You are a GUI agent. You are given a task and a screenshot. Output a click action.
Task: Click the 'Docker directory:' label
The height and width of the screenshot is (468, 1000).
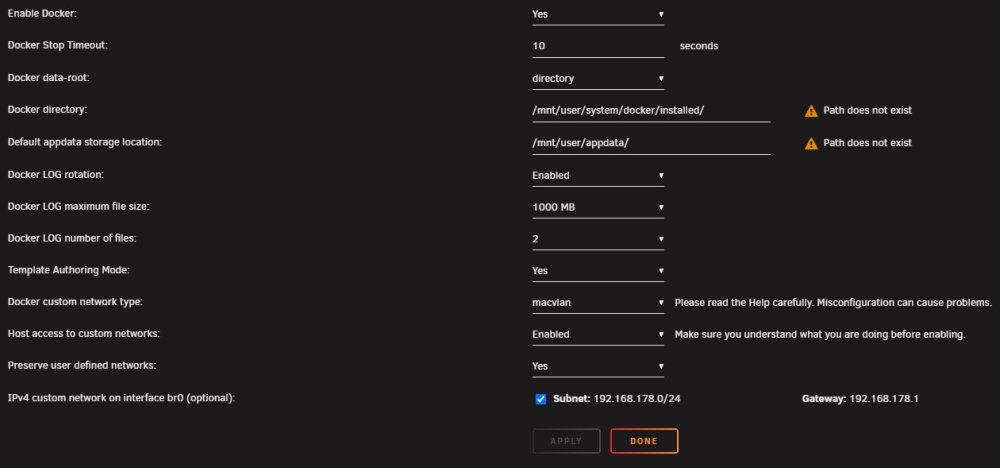coord(47,110)
